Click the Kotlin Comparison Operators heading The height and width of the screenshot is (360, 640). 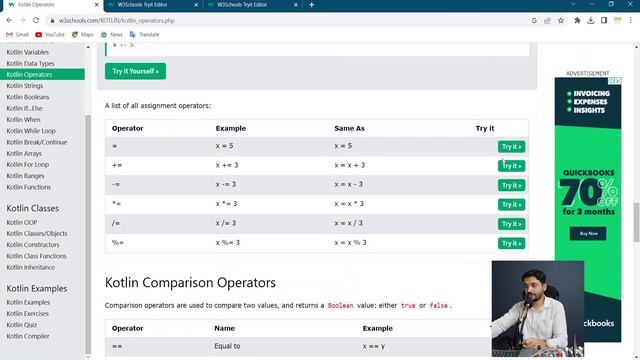pos(190,282)
